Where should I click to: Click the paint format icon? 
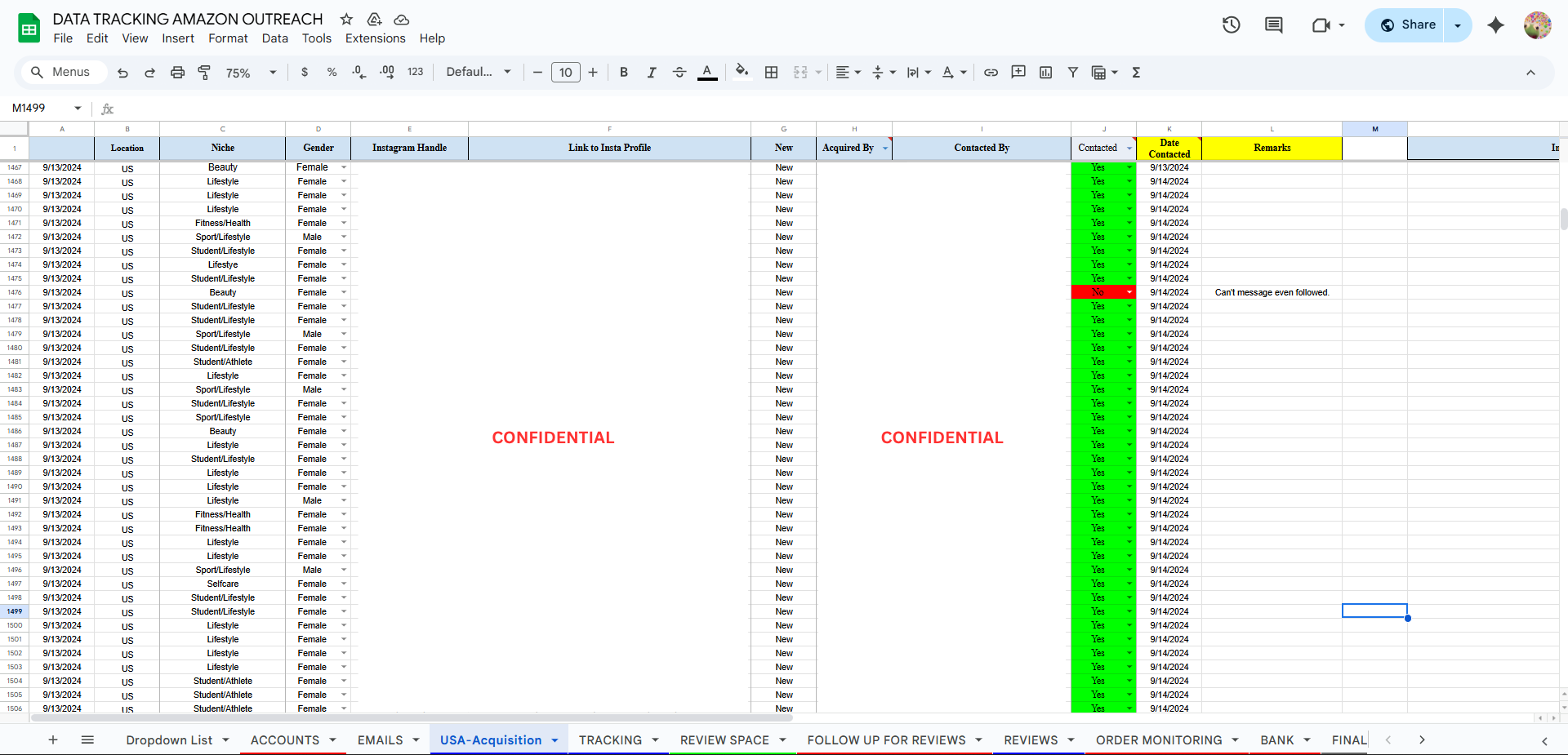(x=204, y=73)
